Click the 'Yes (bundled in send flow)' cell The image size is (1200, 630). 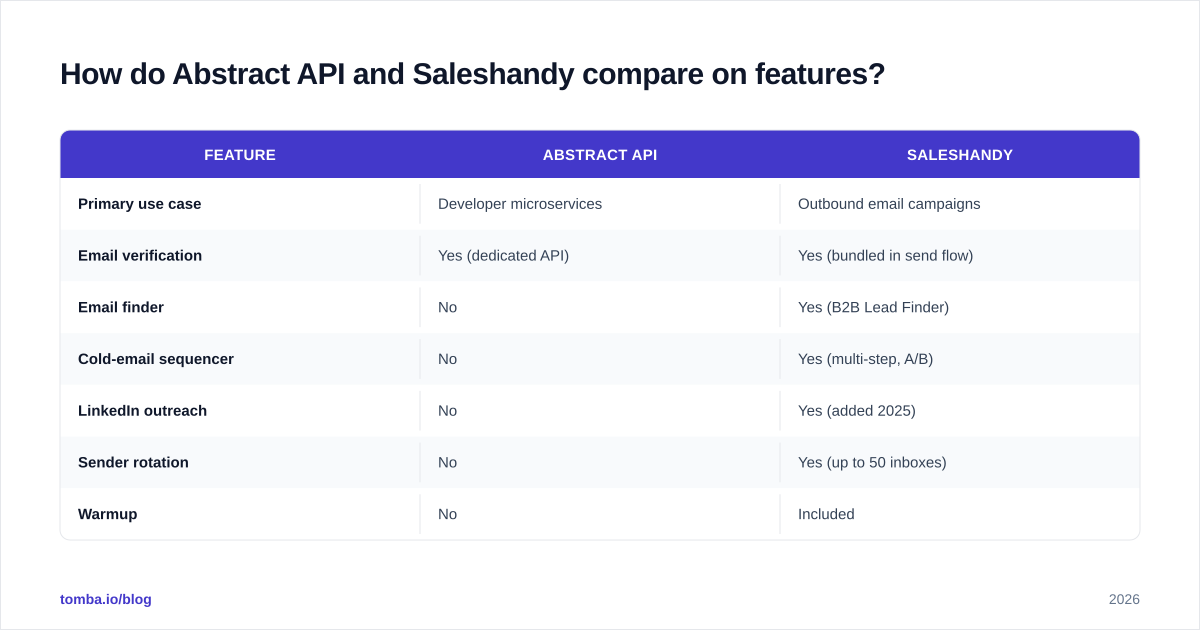pos(885,256)
